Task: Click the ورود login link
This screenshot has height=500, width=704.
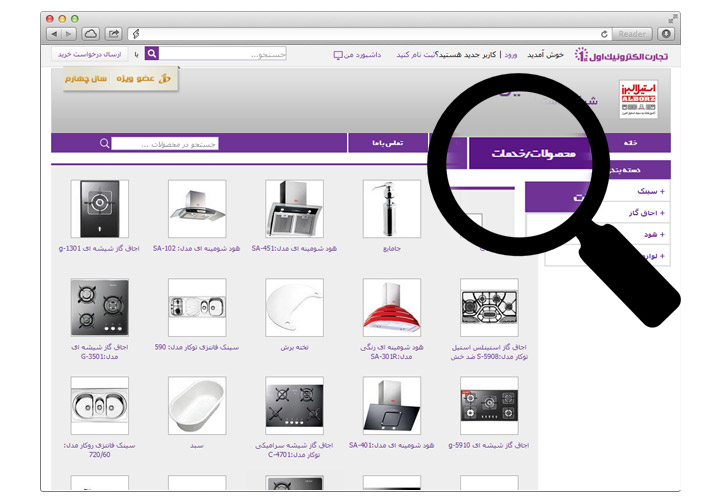Action: pyautogui.click(x=510, y=55)
